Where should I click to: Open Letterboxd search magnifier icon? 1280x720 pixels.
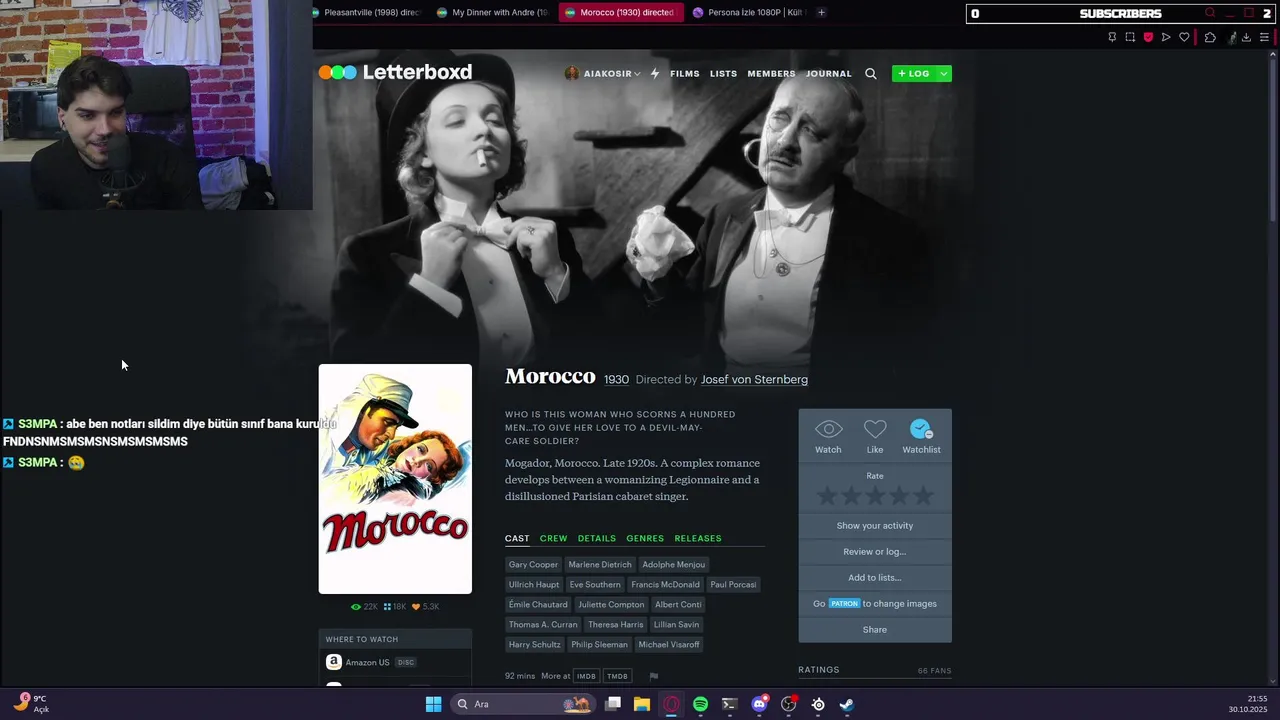point(871,73)
